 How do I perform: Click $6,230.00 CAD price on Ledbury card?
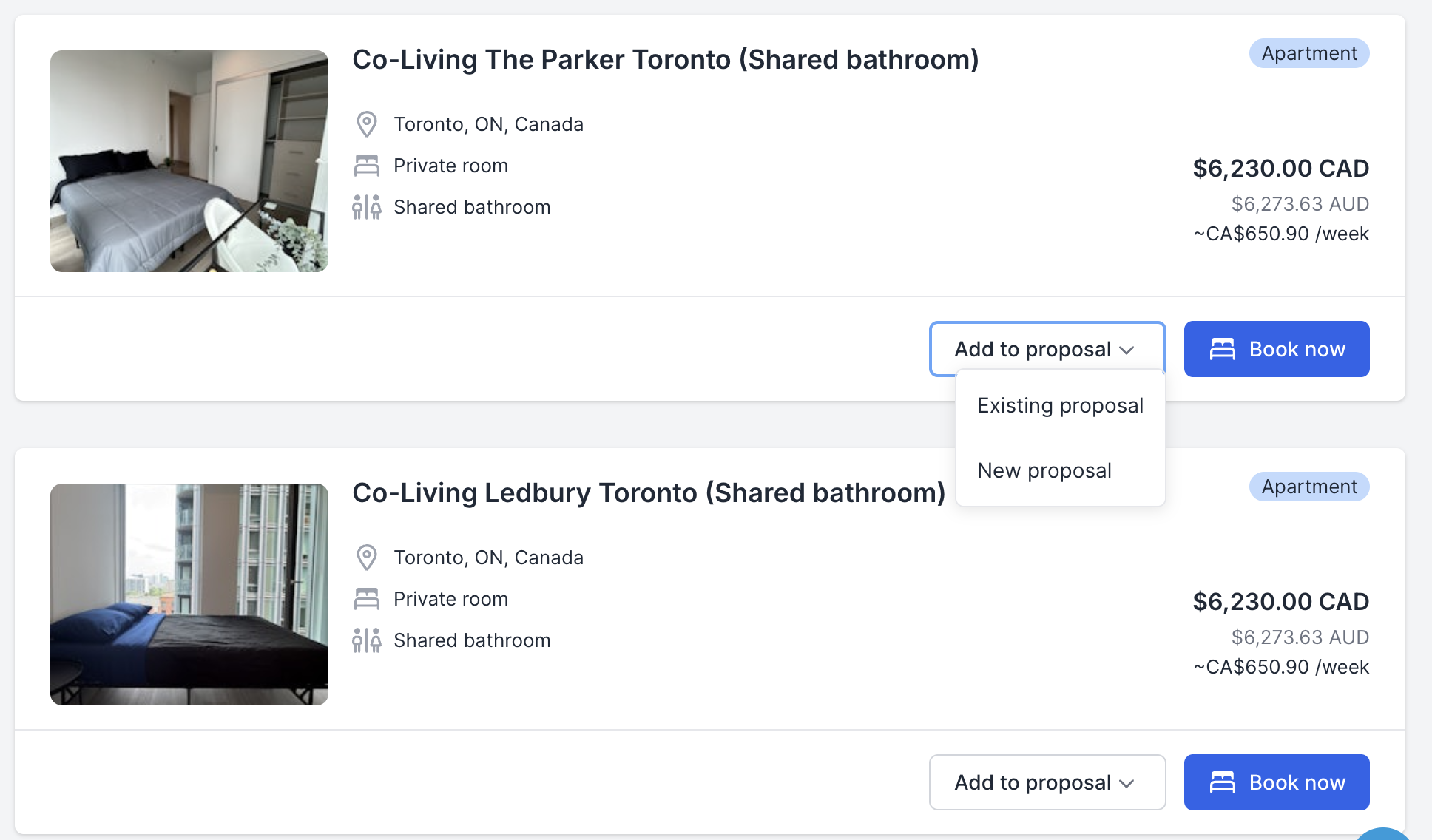[1280, 602]
